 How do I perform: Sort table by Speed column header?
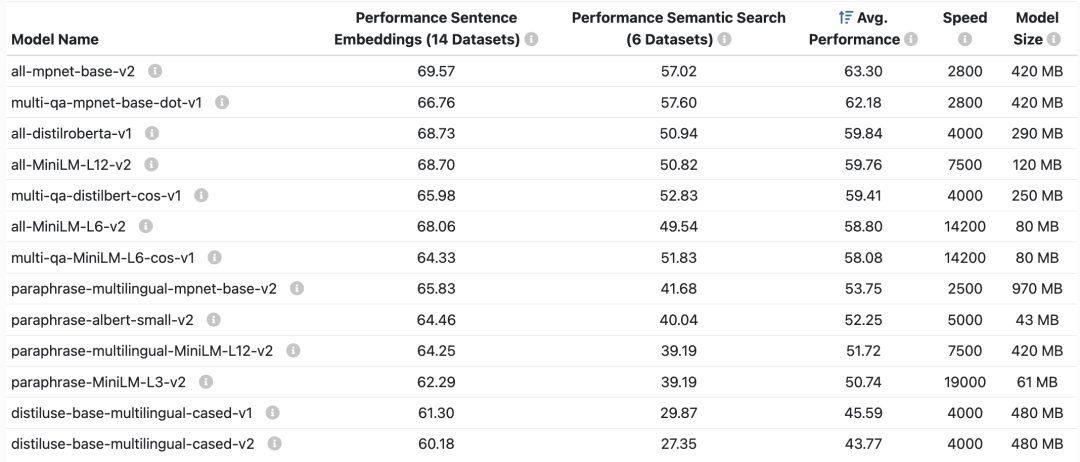tap(964, 18)
